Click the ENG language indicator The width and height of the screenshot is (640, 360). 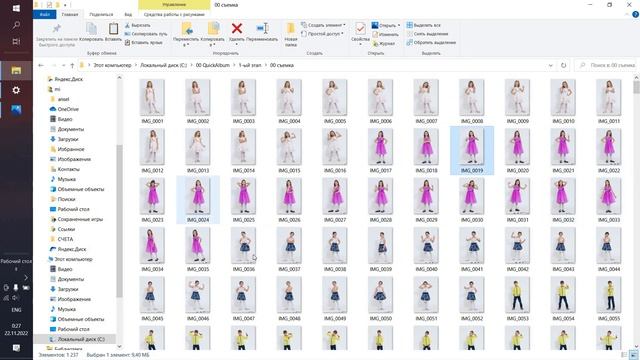(x=16, y=310)
